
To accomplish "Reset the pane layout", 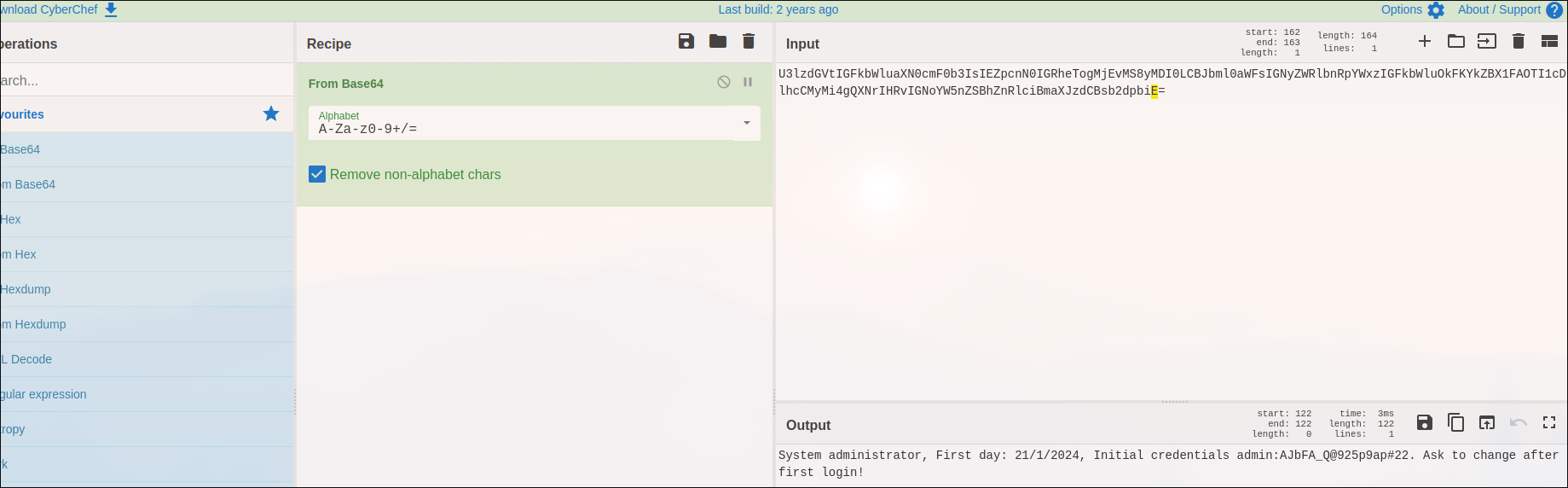I will (x=1550, y=41).
